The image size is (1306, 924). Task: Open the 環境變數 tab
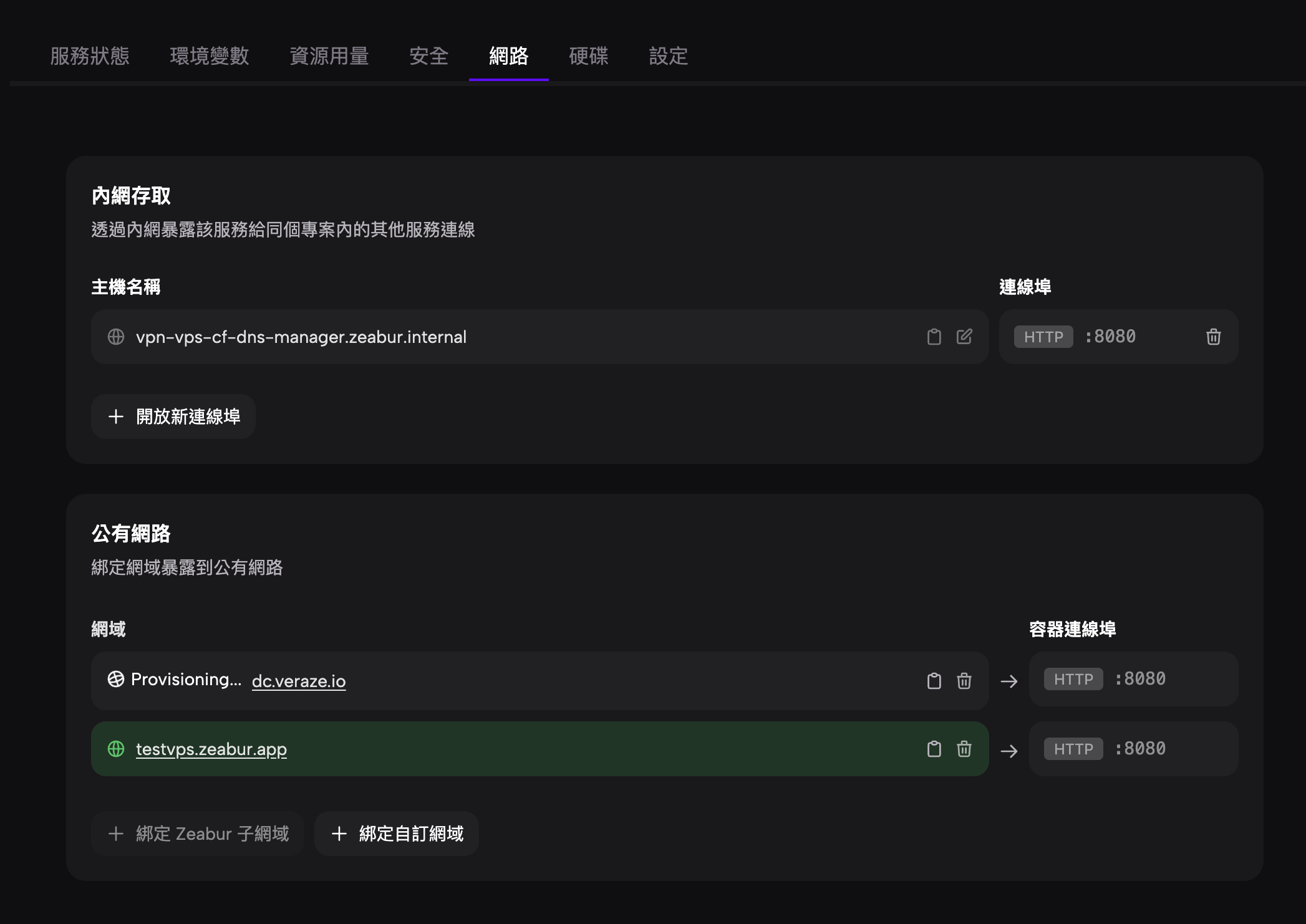coord(210,56)
